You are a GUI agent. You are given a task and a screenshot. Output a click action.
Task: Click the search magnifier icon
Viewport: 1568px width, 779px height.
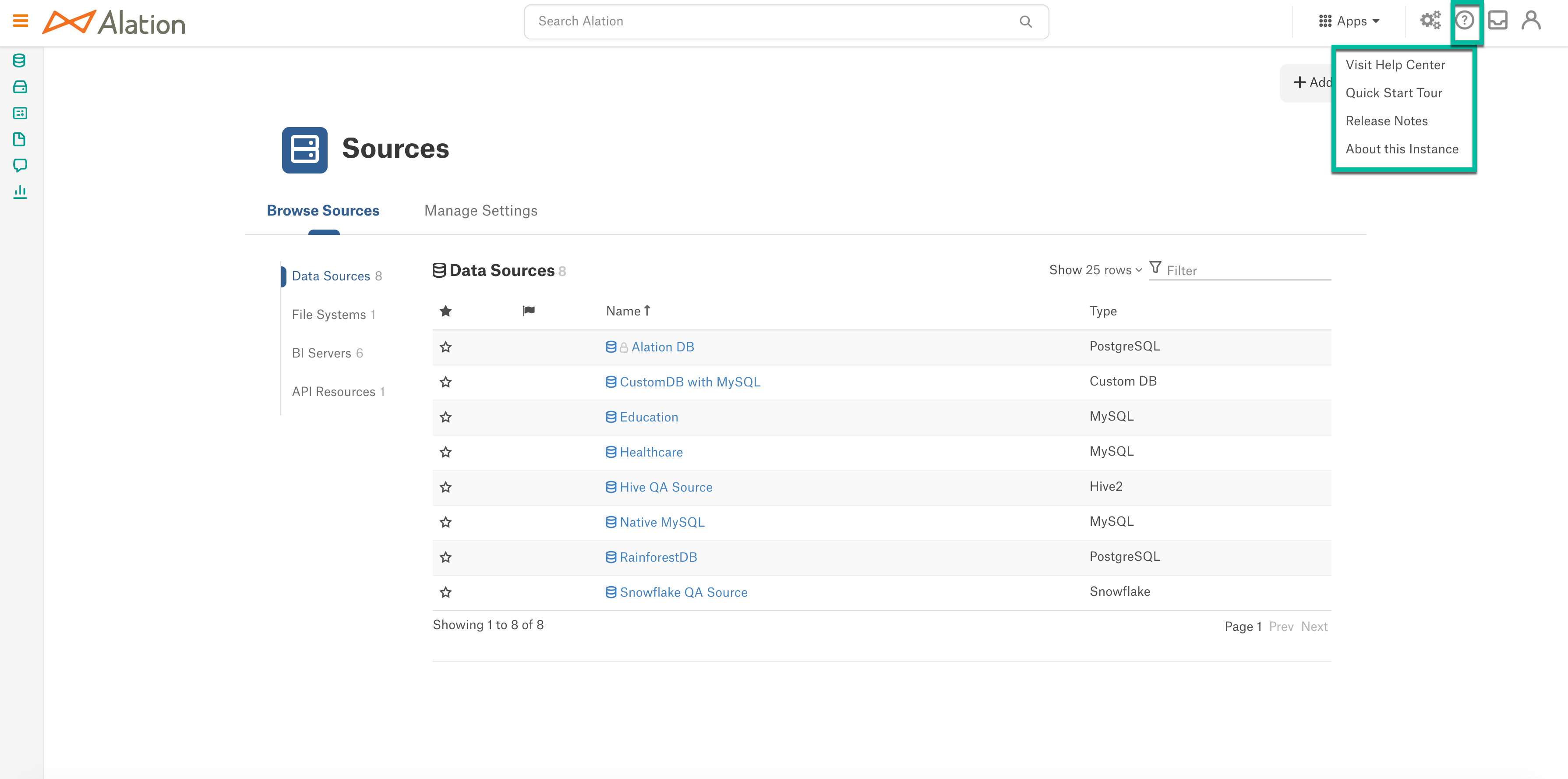[1026, 22]
